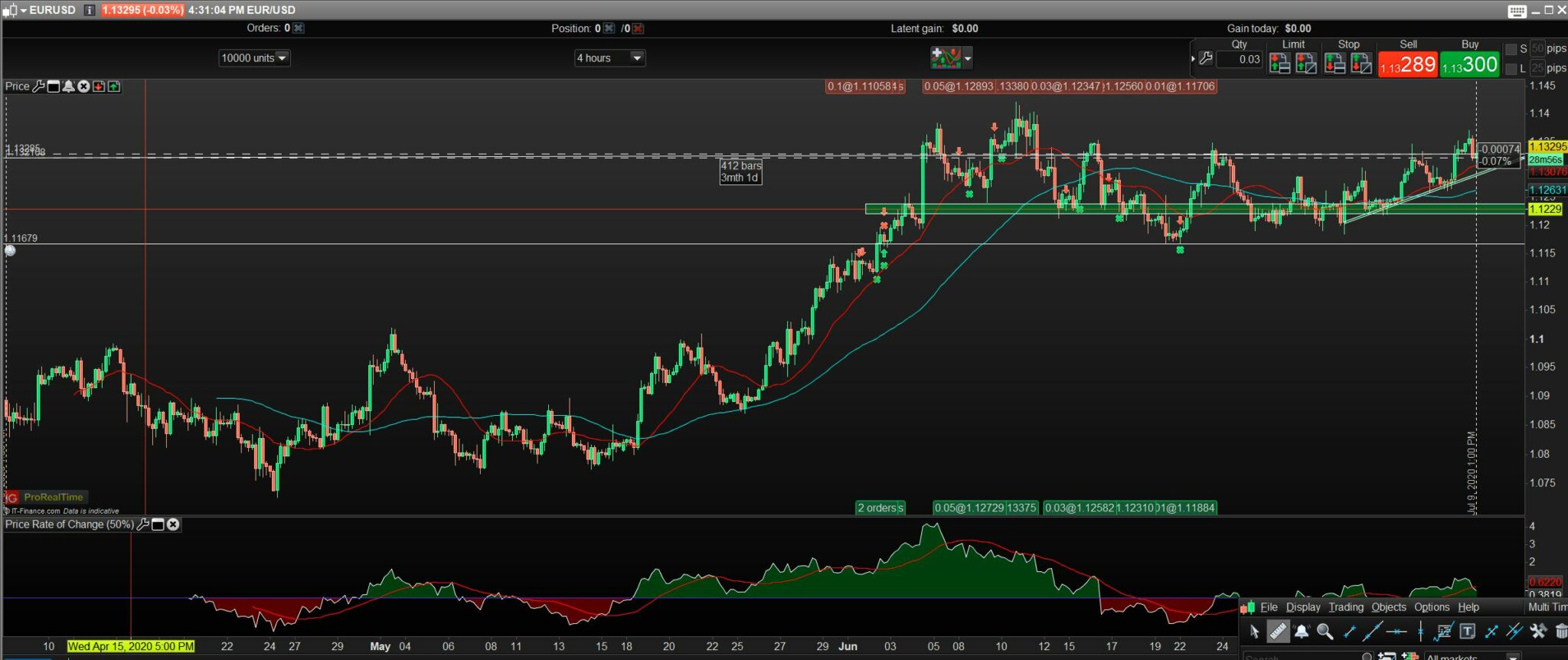Click the Multi Tim tab label
Image resolution: width=1568 pixels, height=660 pixels.
[1547, 607]
